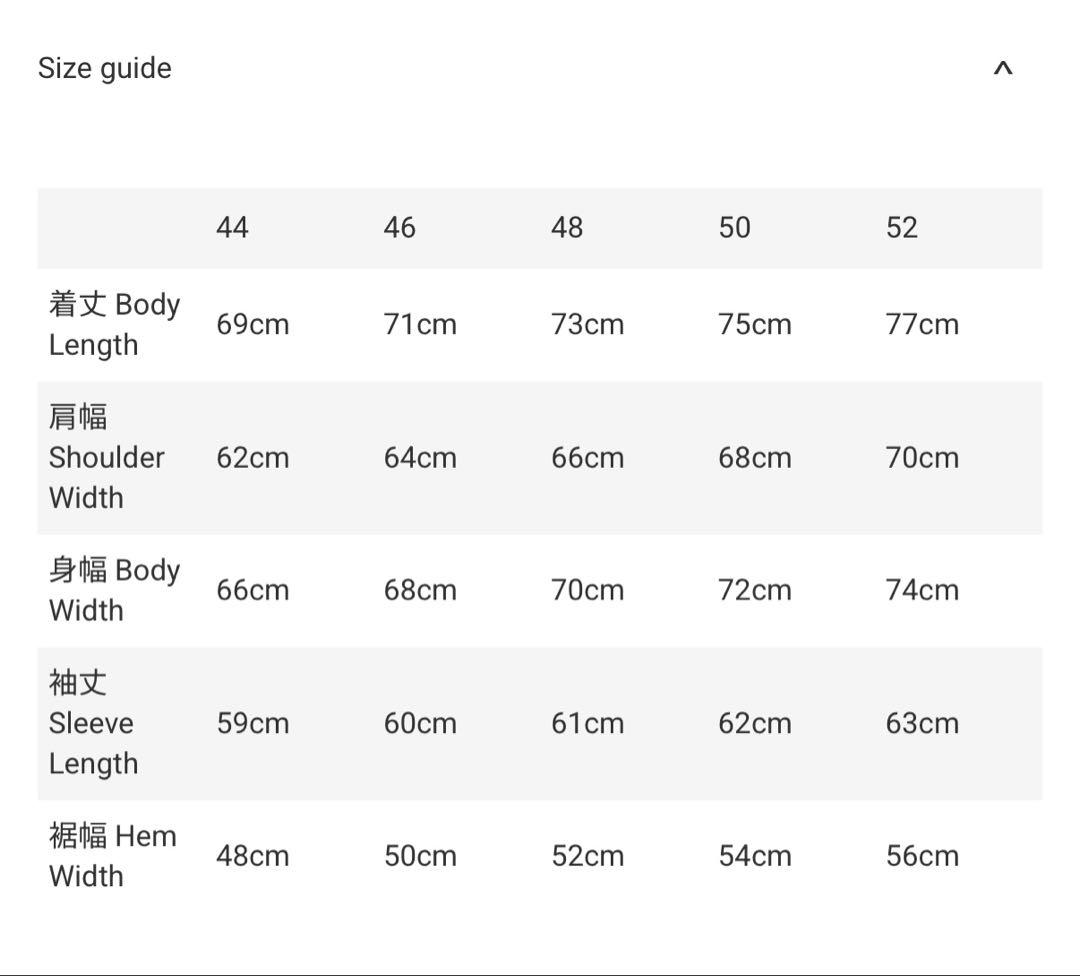Image resolution: width=1080 pixels, height=976 pixels.
Task: Click the Body Width row label
Action: click(114, 590)
